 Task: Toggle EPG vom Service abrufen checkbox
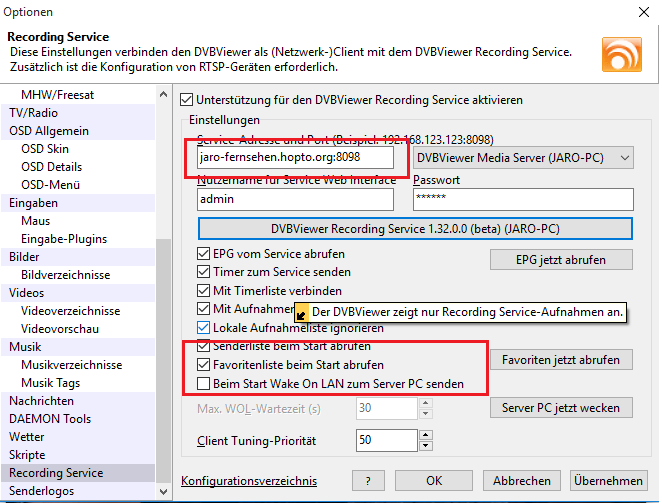(203, 253)
